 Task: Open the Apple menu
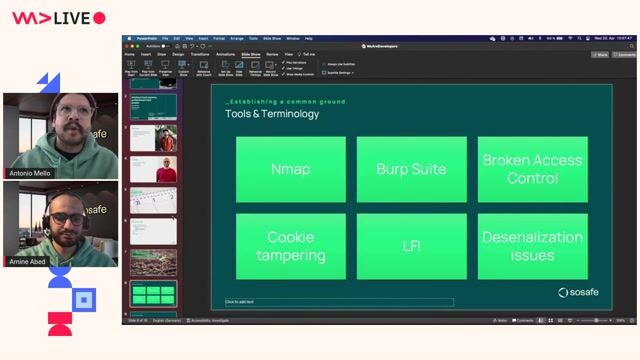click(x=129, y=38)
